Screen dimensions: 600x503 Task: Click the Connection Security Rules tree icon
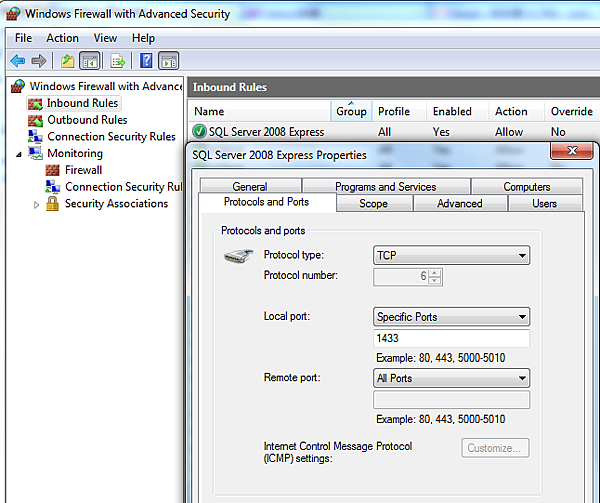coord(35,137)
